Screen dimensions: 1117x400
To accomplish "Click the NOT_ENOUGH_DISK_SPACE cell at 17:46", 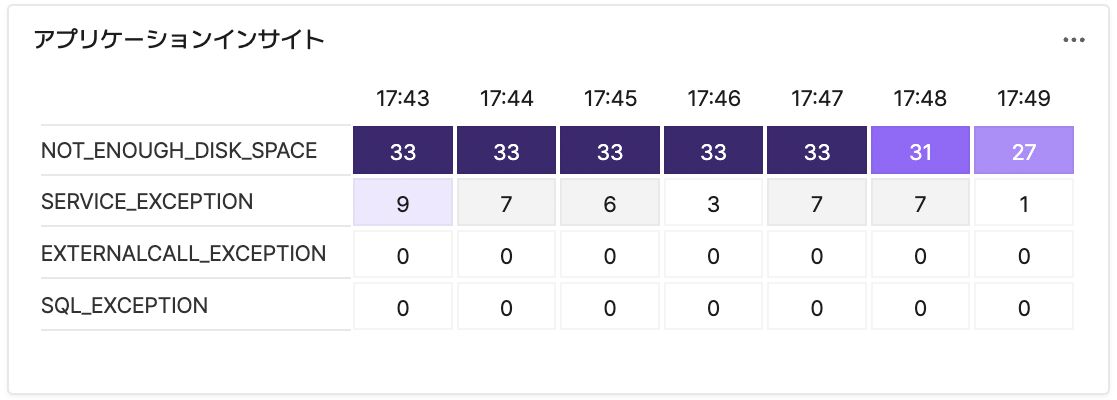I will click(x=714, y=151).
